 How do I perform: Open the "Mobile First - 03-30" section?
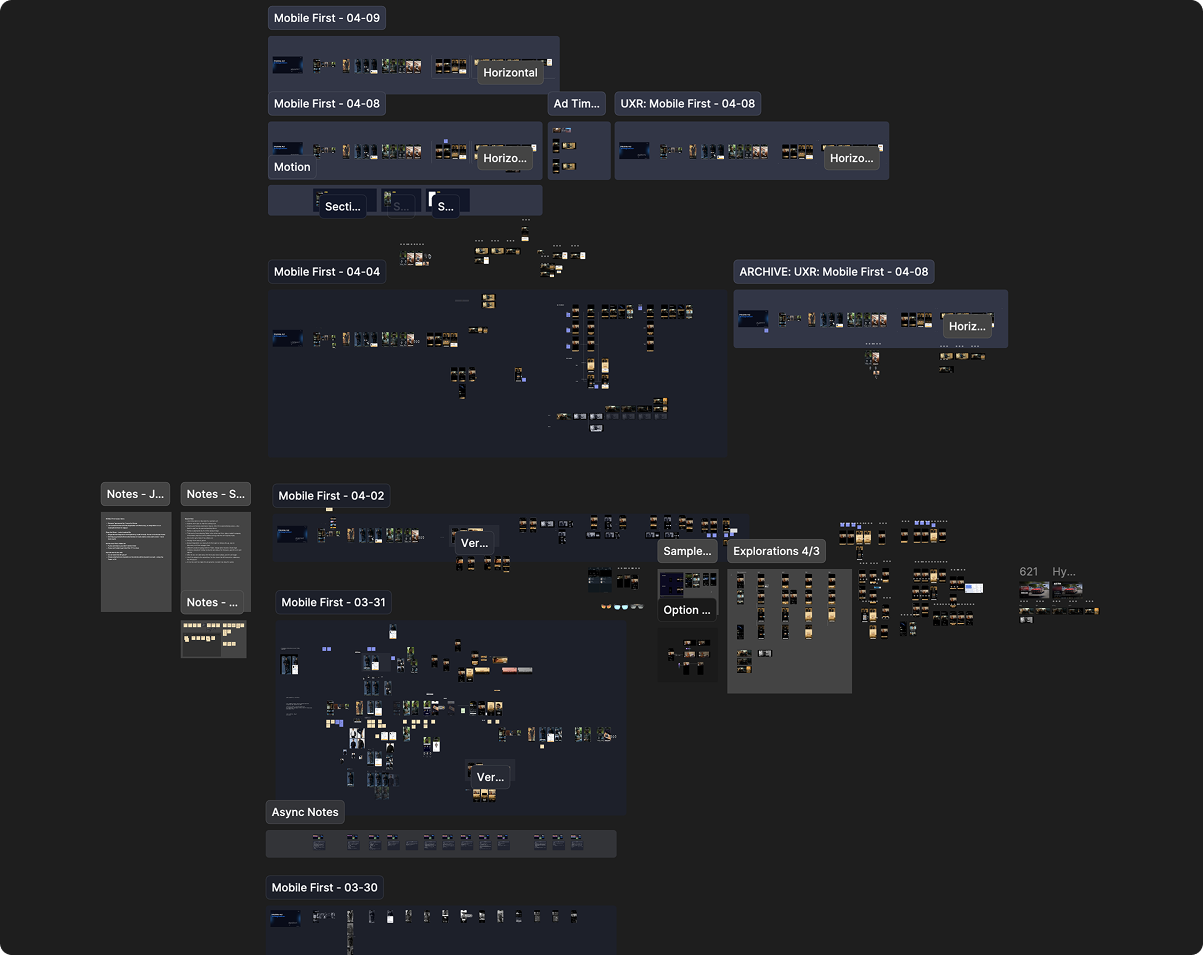pos(324,887)
